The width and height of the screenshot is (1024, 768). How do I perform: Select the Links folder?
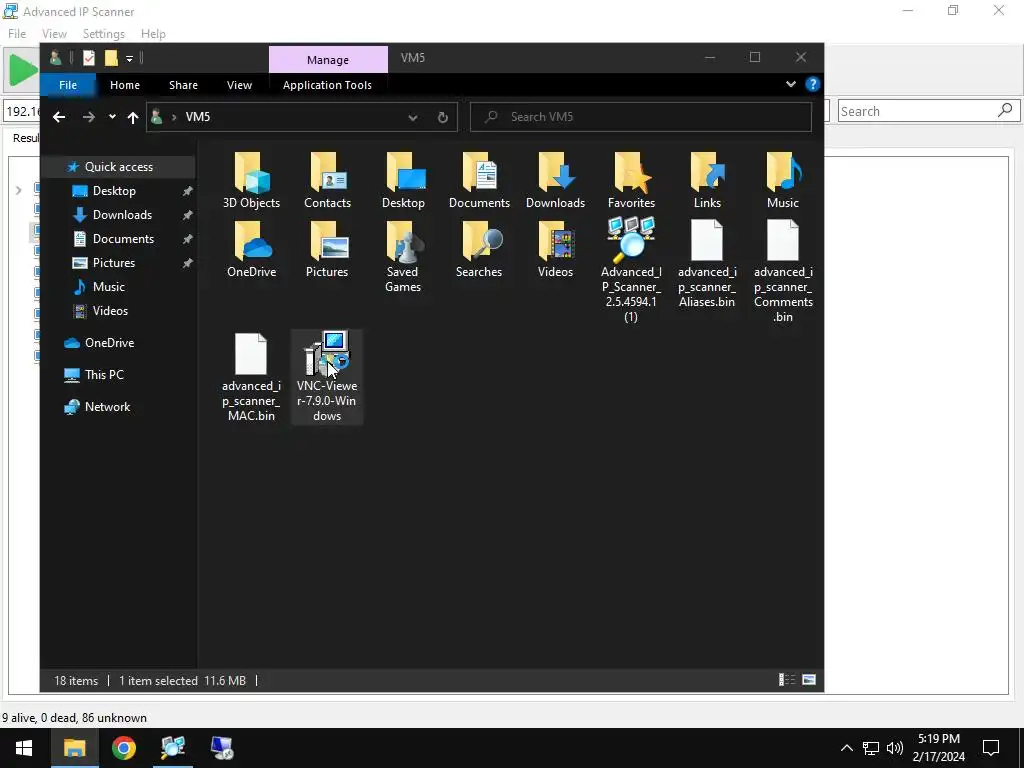707,180
